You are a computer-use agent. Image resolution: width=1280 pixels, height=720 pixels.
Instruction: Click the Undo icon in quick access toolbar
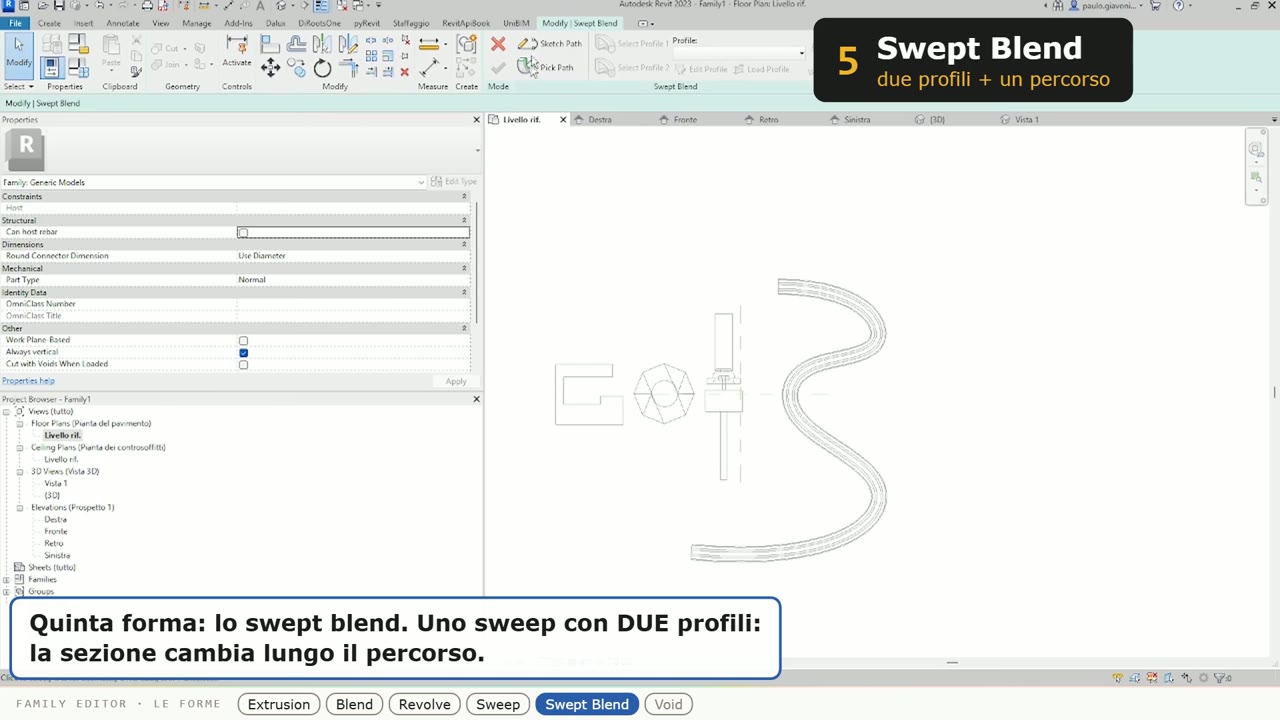pyautogui.click(x=100, y=6)
